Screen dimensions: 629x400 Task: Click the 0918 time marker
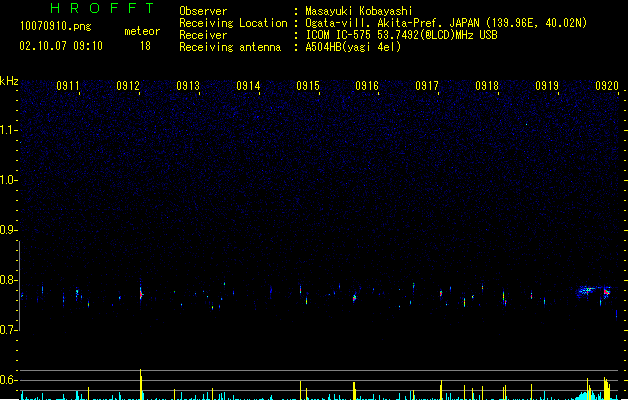487,85
